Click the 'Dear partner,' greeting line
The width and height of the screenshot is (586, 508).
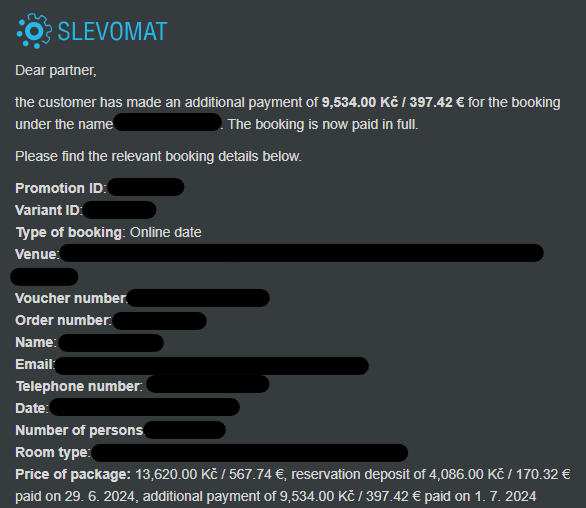point(56,70)
